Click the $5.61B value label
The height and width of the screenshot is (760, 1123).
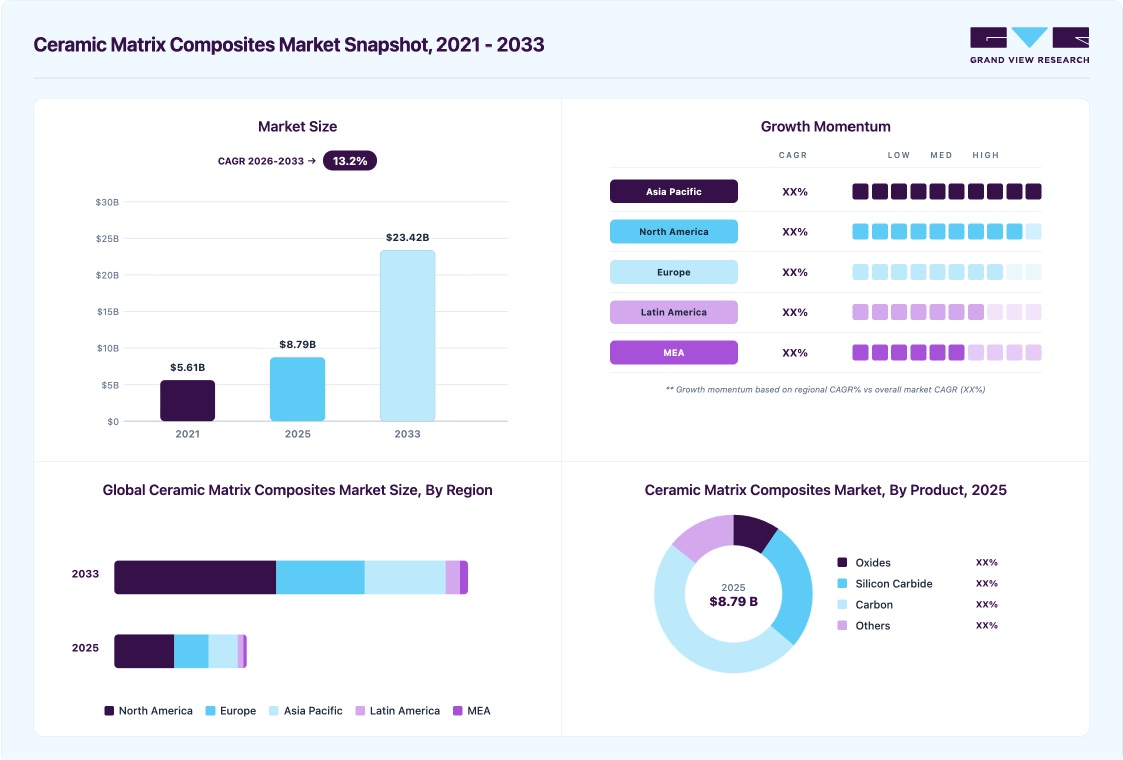coord(188,367)
